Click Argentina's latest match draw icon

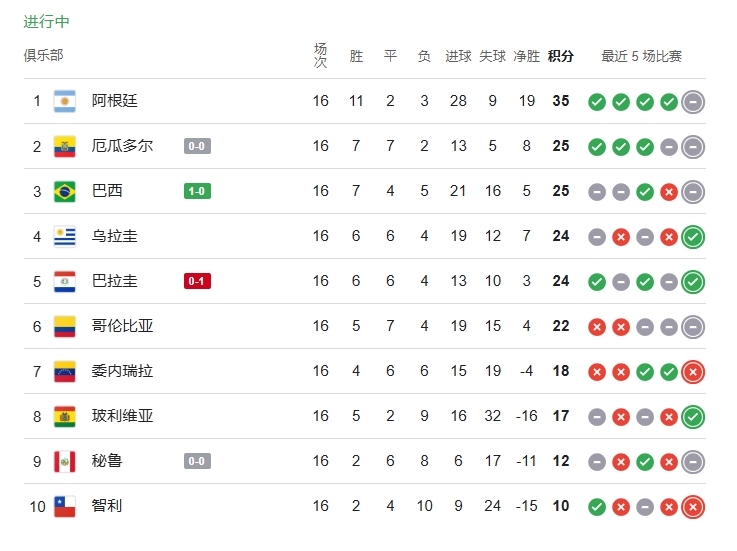[x=693, y=102]
